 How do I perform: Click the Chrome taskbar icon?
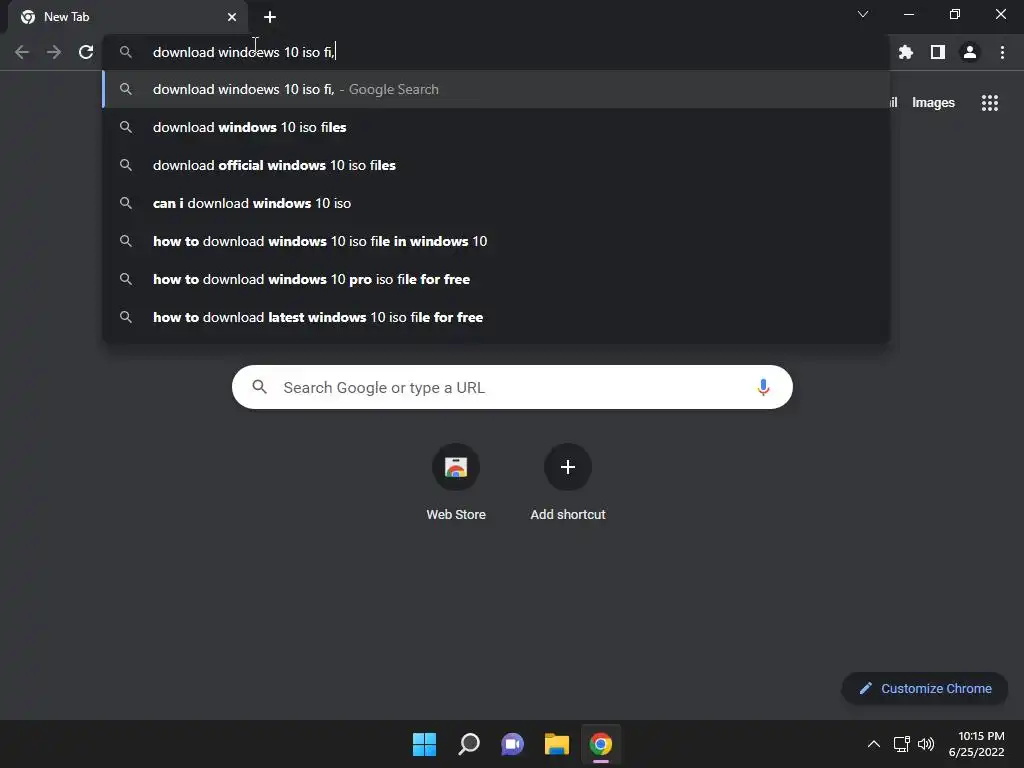click(601, 744)
